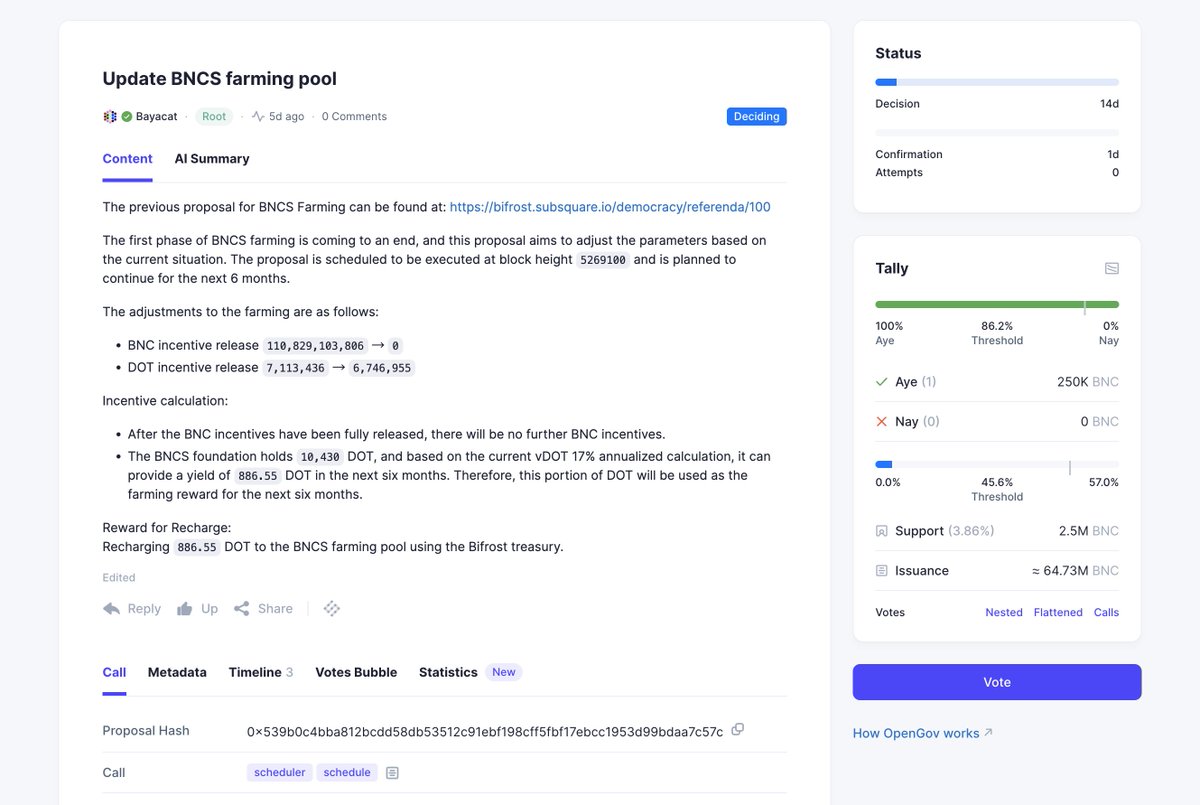Click the Support threshold progress bar

pyautogui.click(x=997, y=464)
